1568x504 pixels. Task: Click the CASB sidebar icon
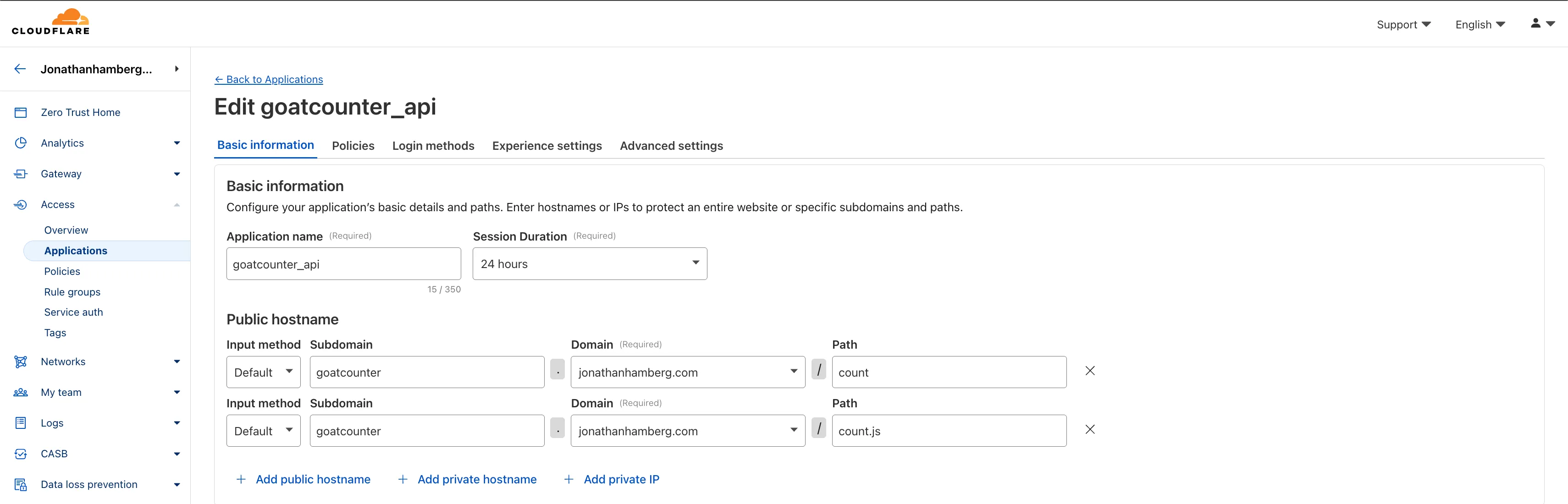tap(21, 454)
